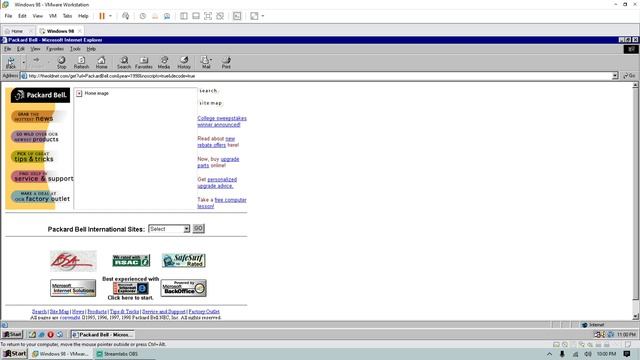This screenshot has width=640, height=360.
Task: Click the page vertical scrollbar track
Action: [x=635, y=200]
